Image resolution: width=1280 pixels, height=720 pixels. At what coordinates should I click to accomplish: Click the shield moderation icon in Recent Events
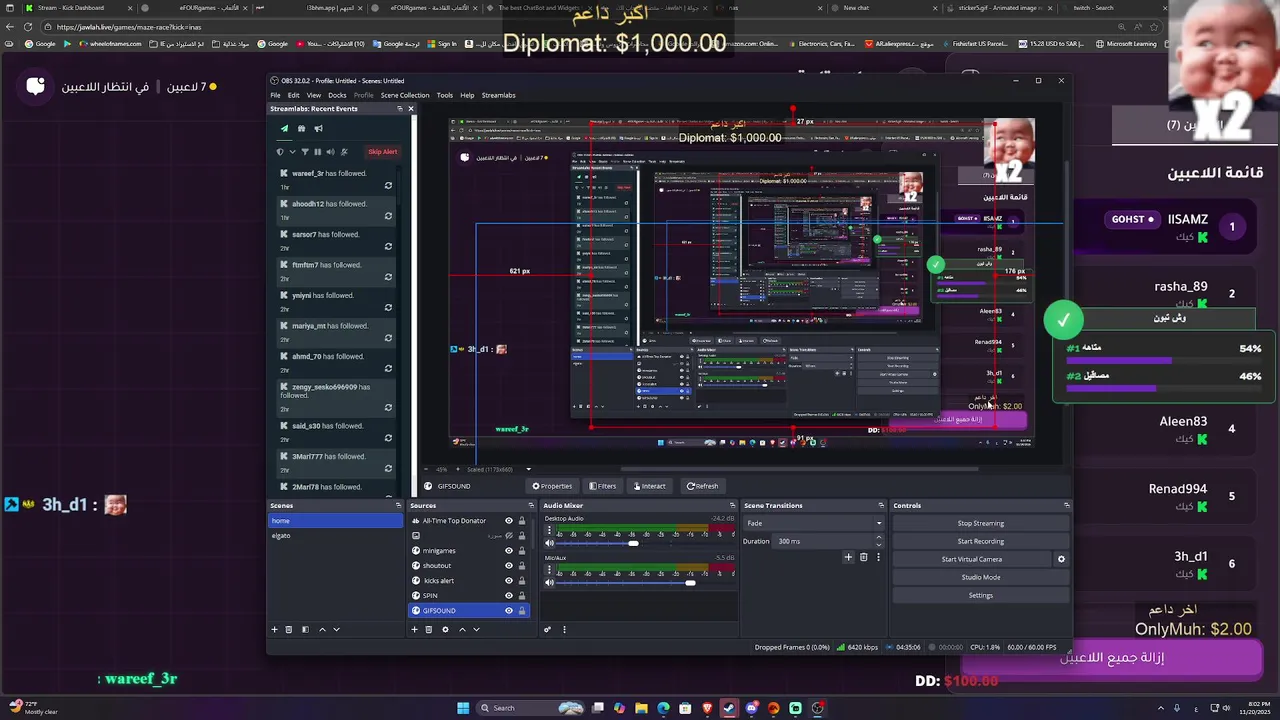tap(280, 152)
